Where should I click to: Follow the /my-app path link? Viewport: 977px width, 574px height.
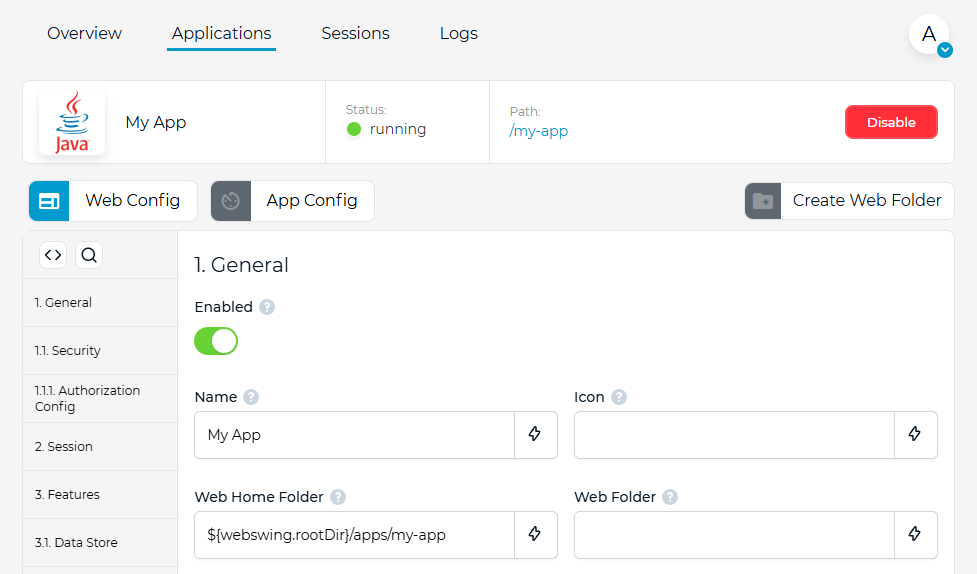coord(538,131)
